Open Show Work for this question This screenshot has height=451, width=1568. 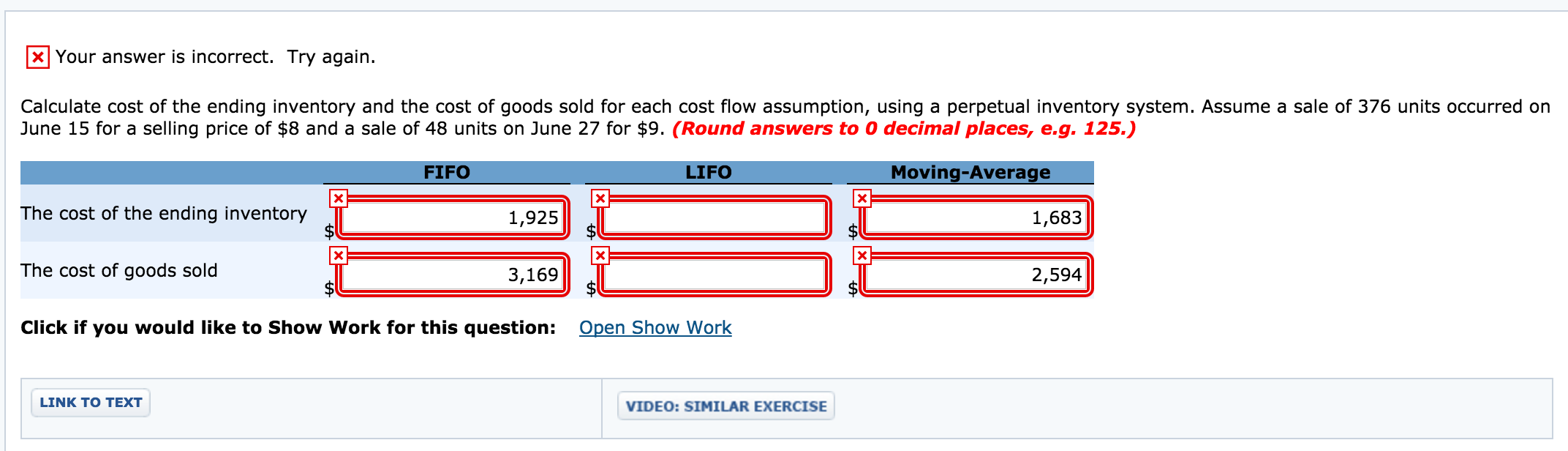[x=655, y=327]
